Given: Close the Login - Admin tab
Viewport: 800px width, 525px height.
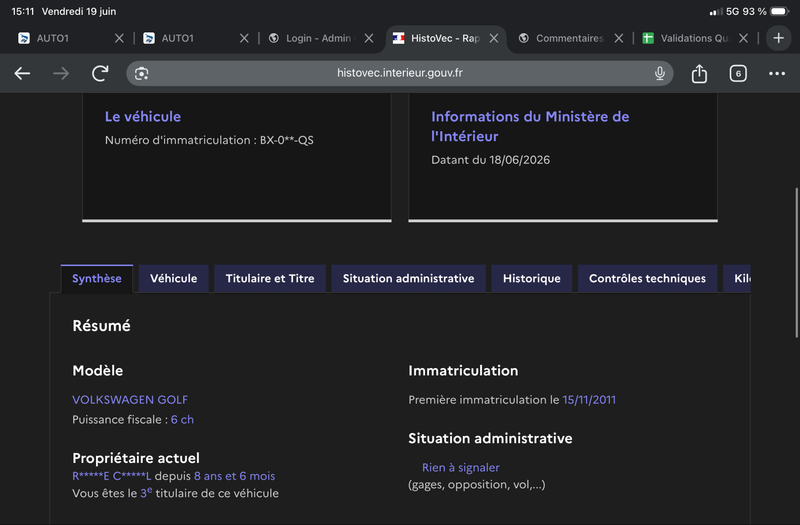Looking at the screenshot, I should pos(369,38).
